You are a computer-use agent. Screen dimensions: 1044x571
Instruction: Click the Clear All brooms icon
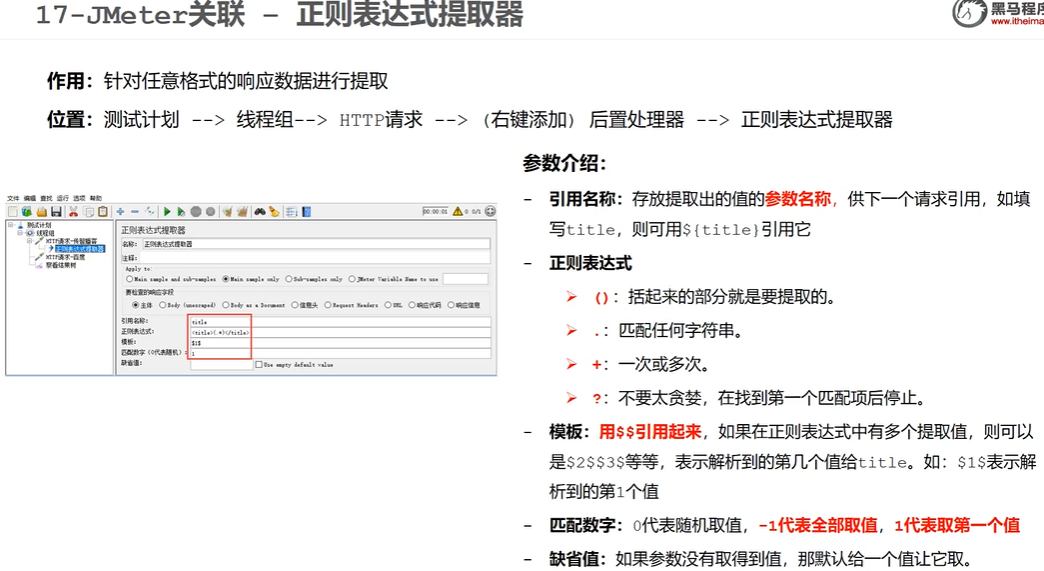pyautogui.click(x=242, y=212)
